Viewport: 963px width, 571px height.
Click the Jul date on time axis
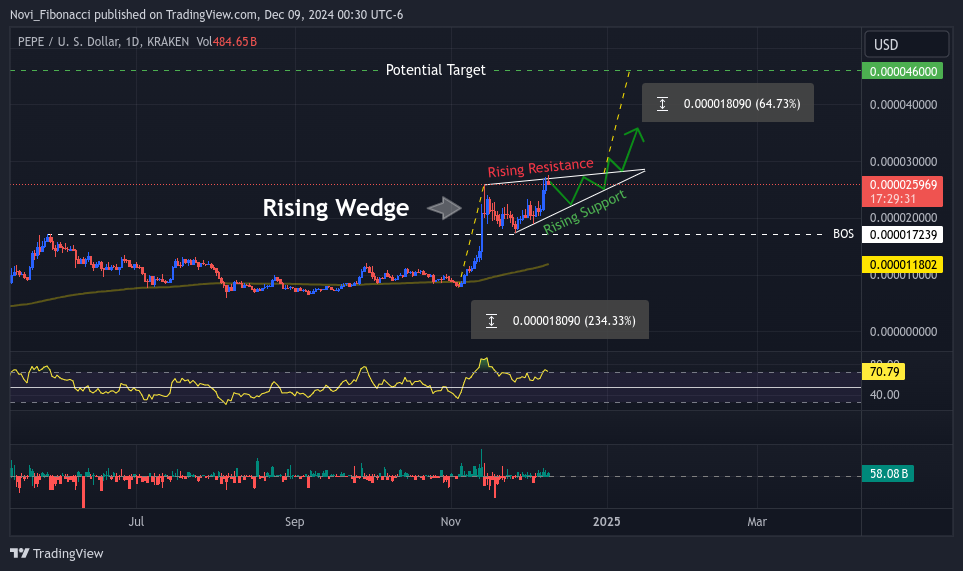pos(136,521)
